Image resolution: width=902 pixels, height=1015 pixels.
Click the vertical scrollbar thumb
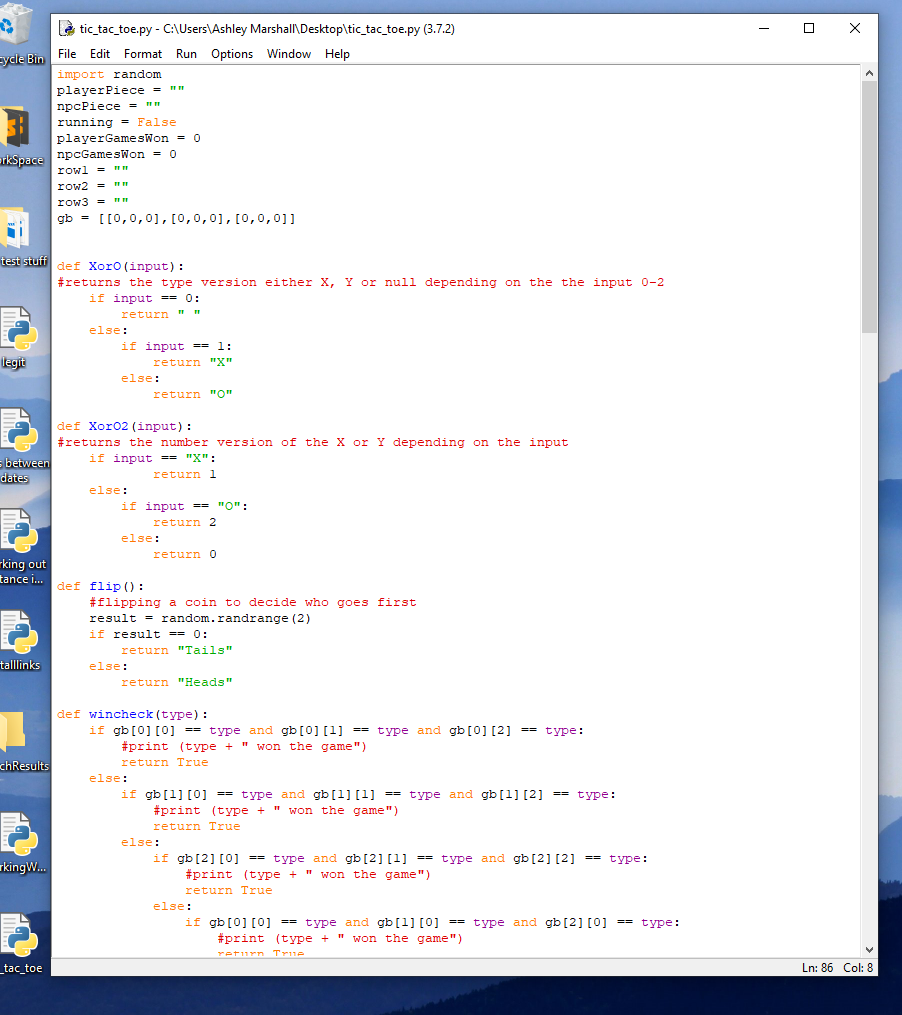[x=868, y=205]
